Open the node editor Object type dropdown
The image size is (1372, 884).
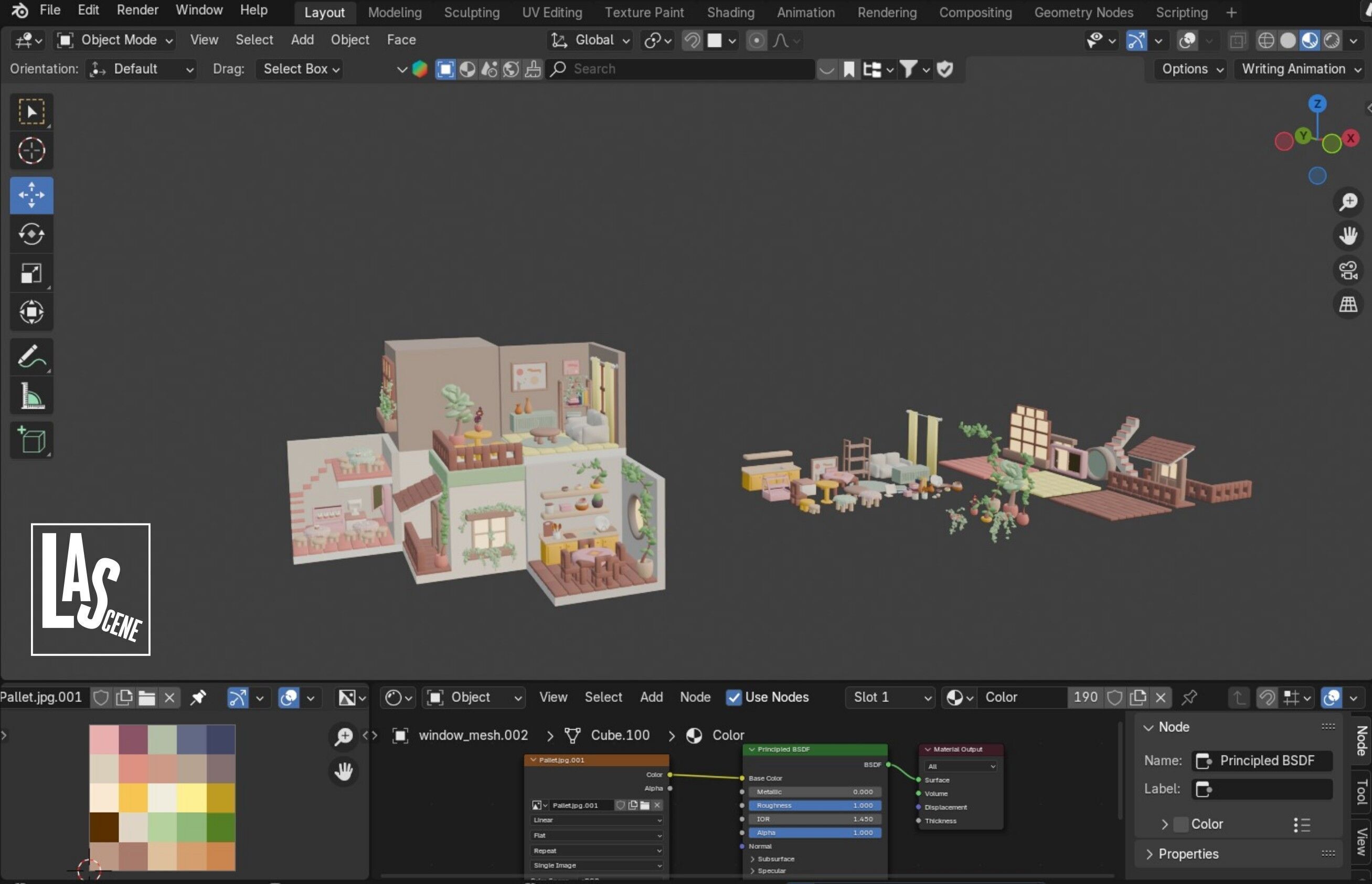(x=474, y=697)
